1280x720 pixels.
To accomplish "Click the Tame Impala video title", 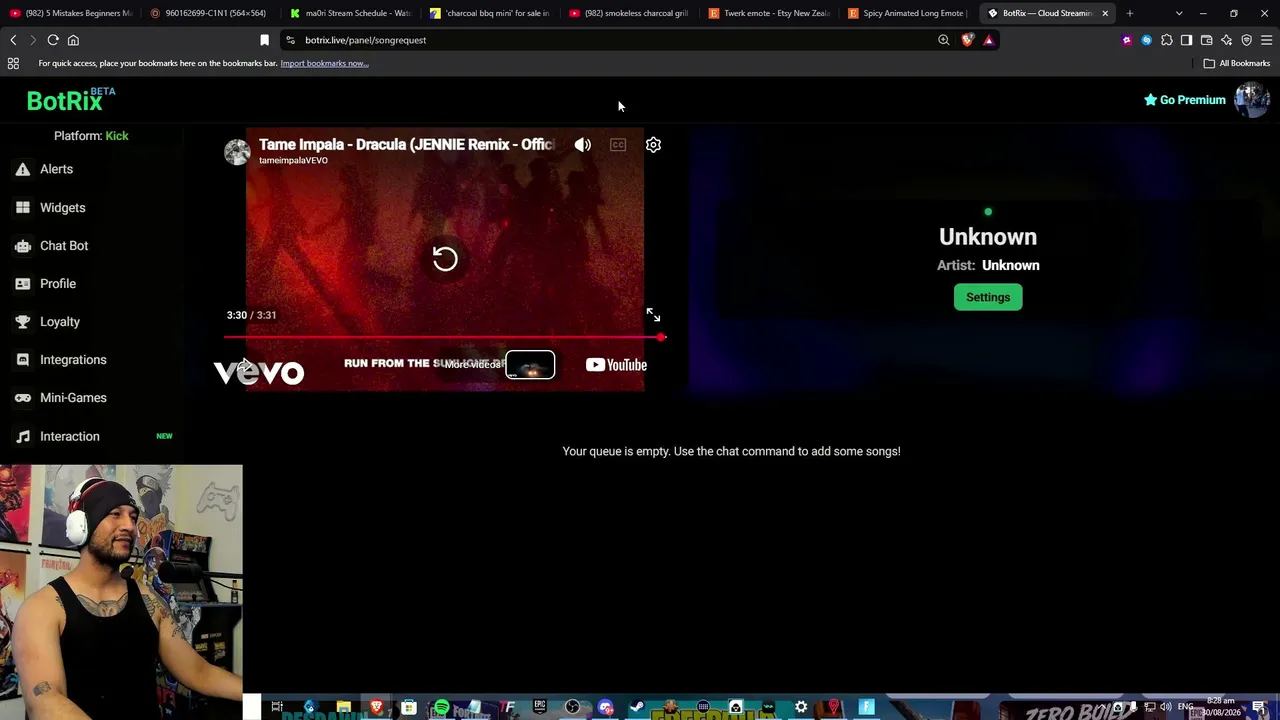I will click(406, 145).
